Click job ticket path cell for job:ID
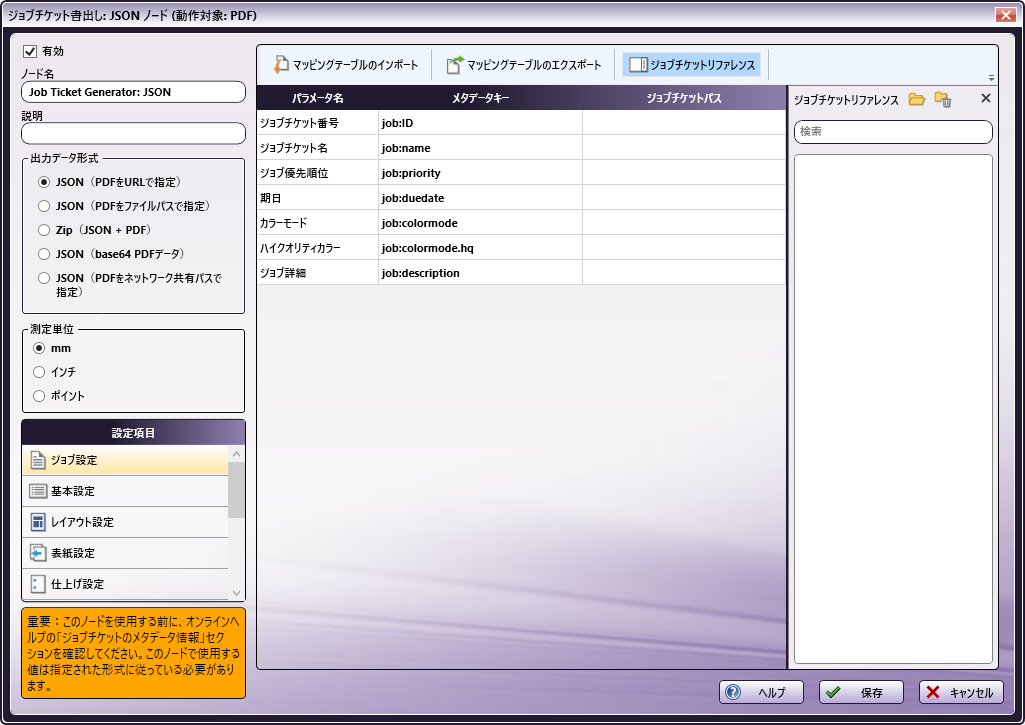This screenshot has height=725, width=1025. click(684, 123)
